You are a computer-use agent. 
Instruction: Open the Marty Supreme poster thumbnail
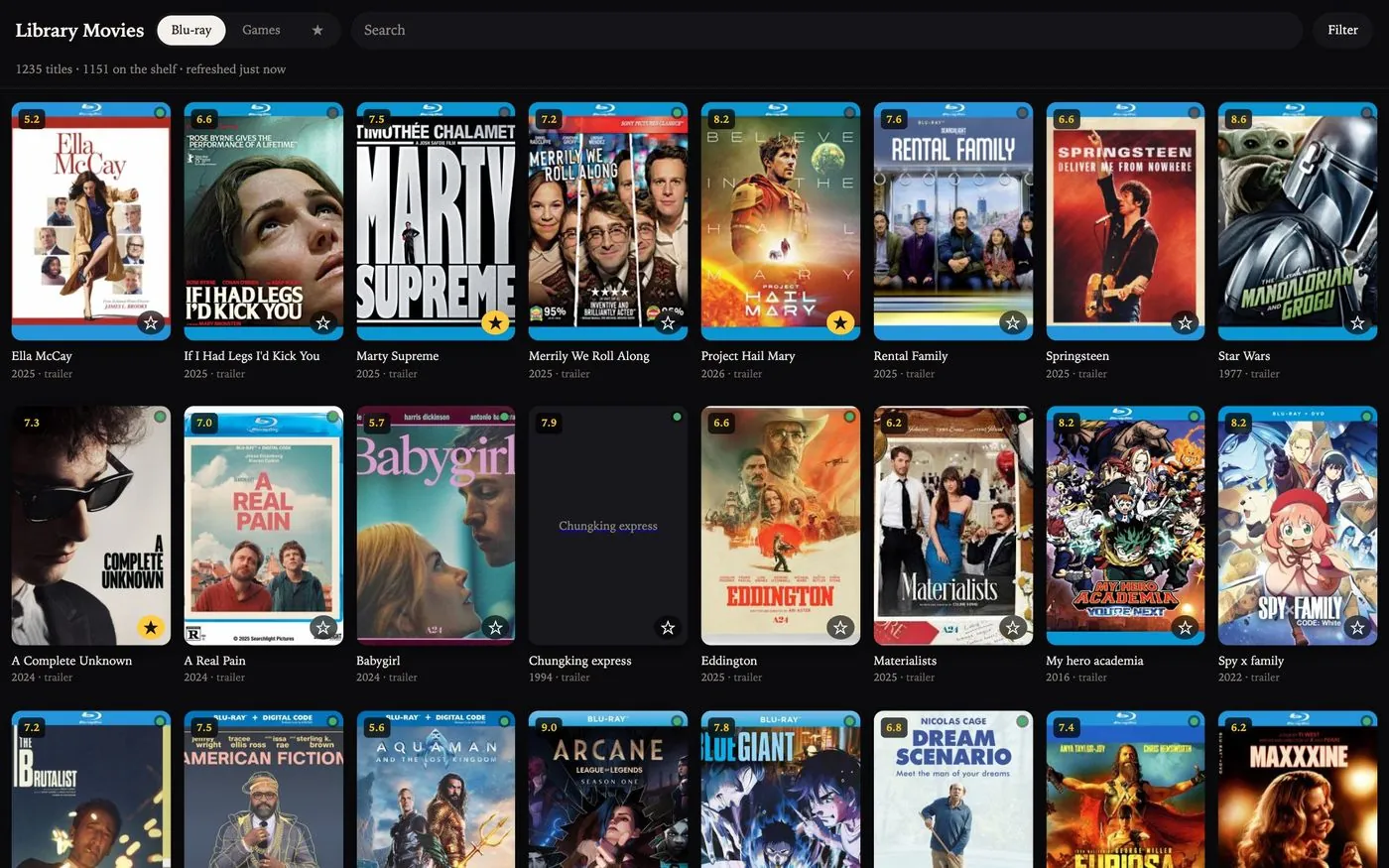436,221
